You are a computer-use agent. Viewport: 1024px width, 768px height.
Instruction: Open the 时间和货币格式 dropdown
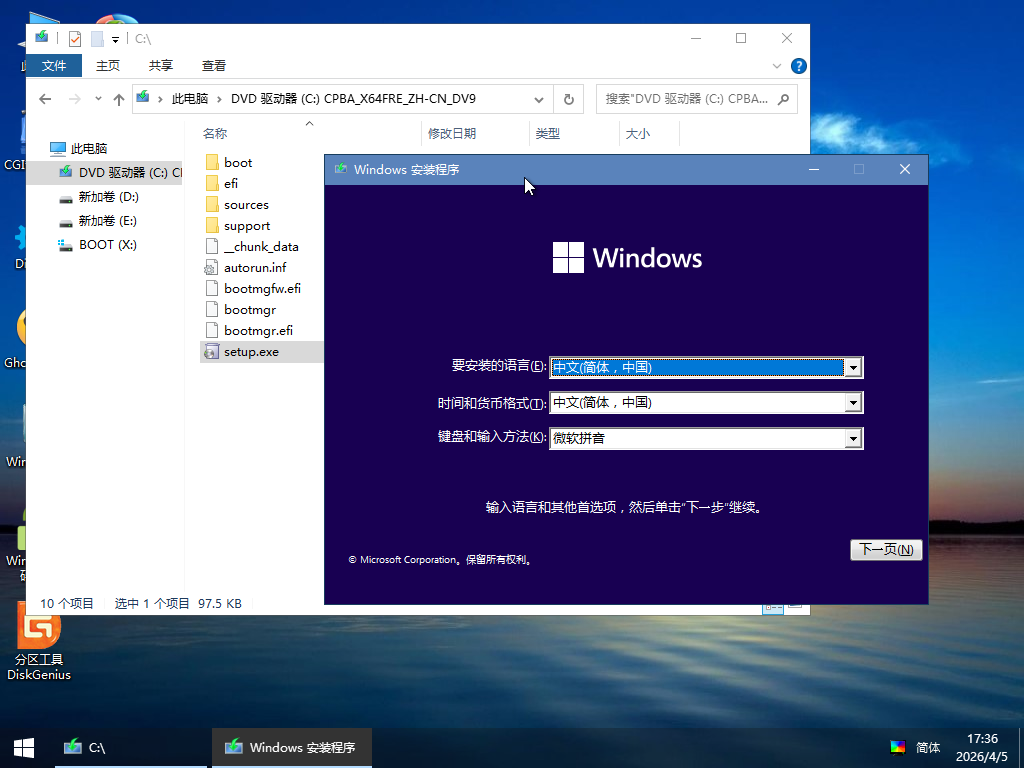pyautogui.click(x=853, y=403)
